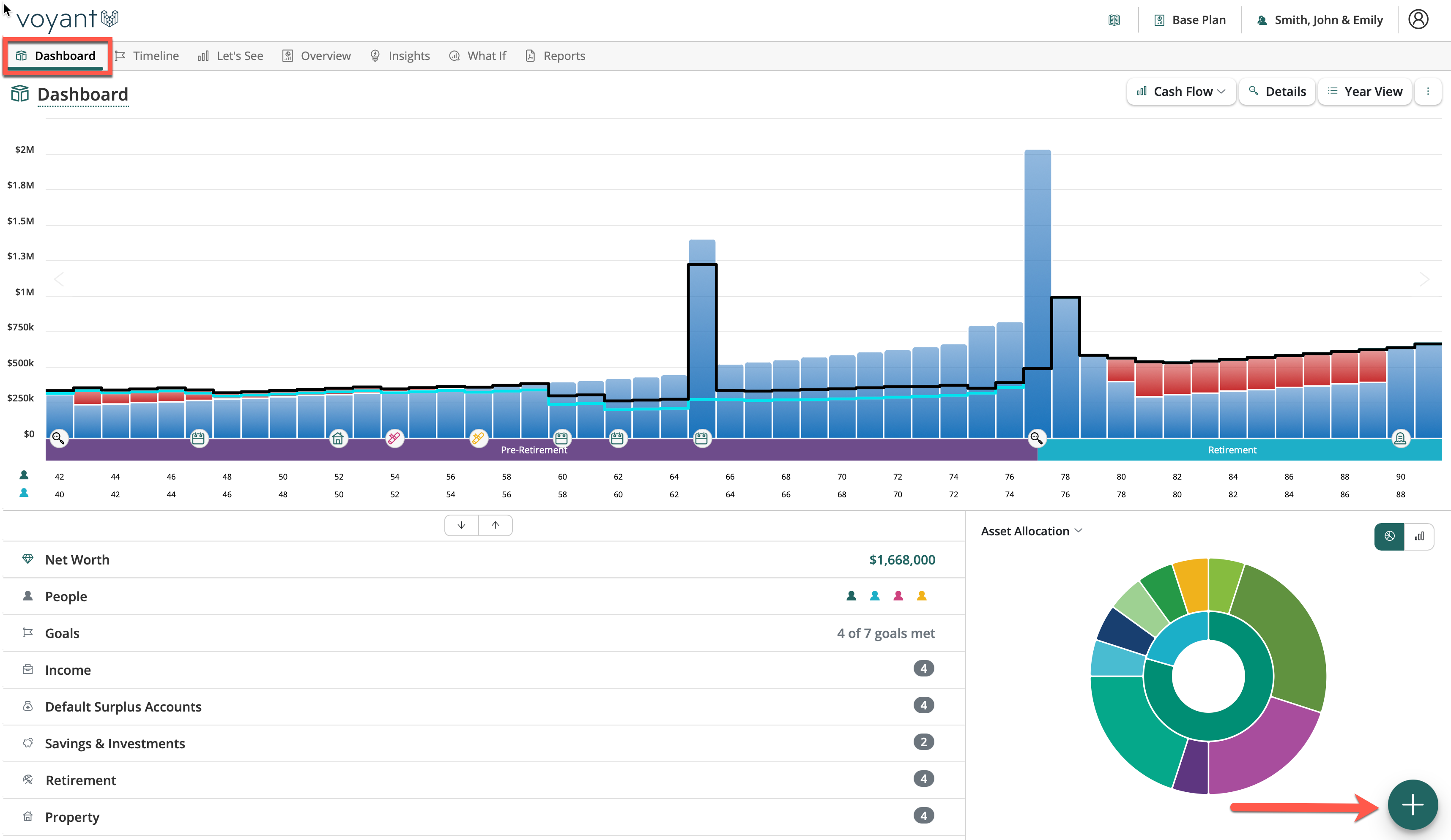Open the Base Plan selector
The width and height of the screenshot is (1451, 840).
coord(1190,20)
